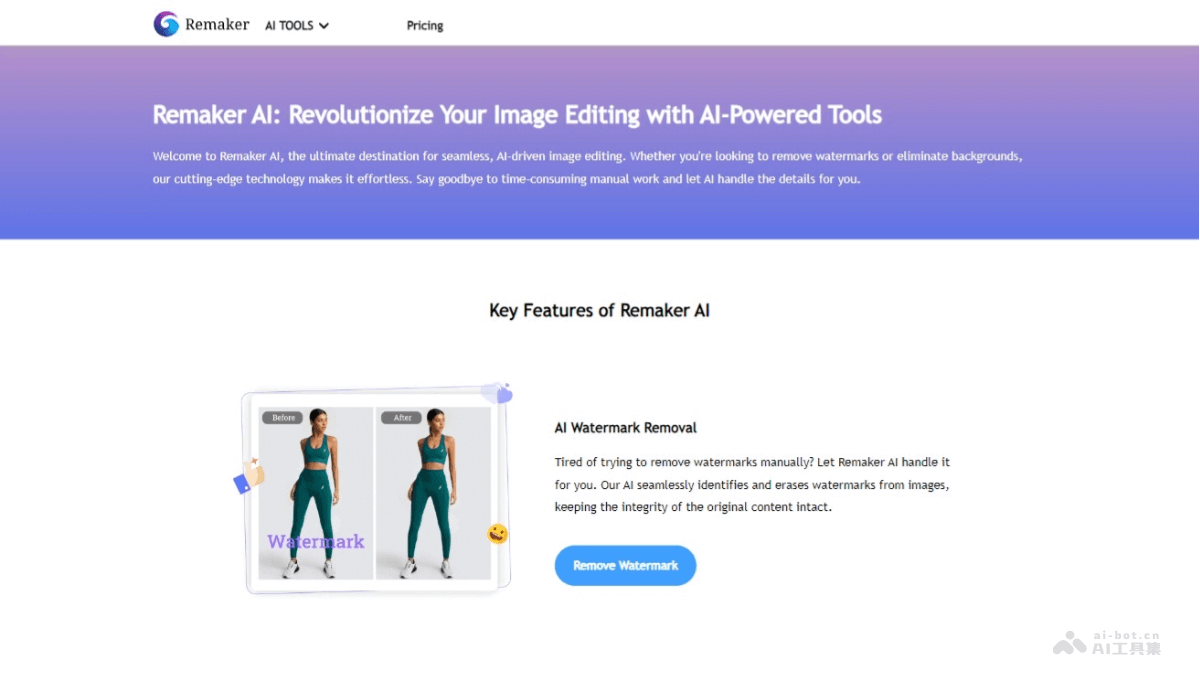Click the Before label badge
The image size is (1200, 675).
[x=282, y=417]
